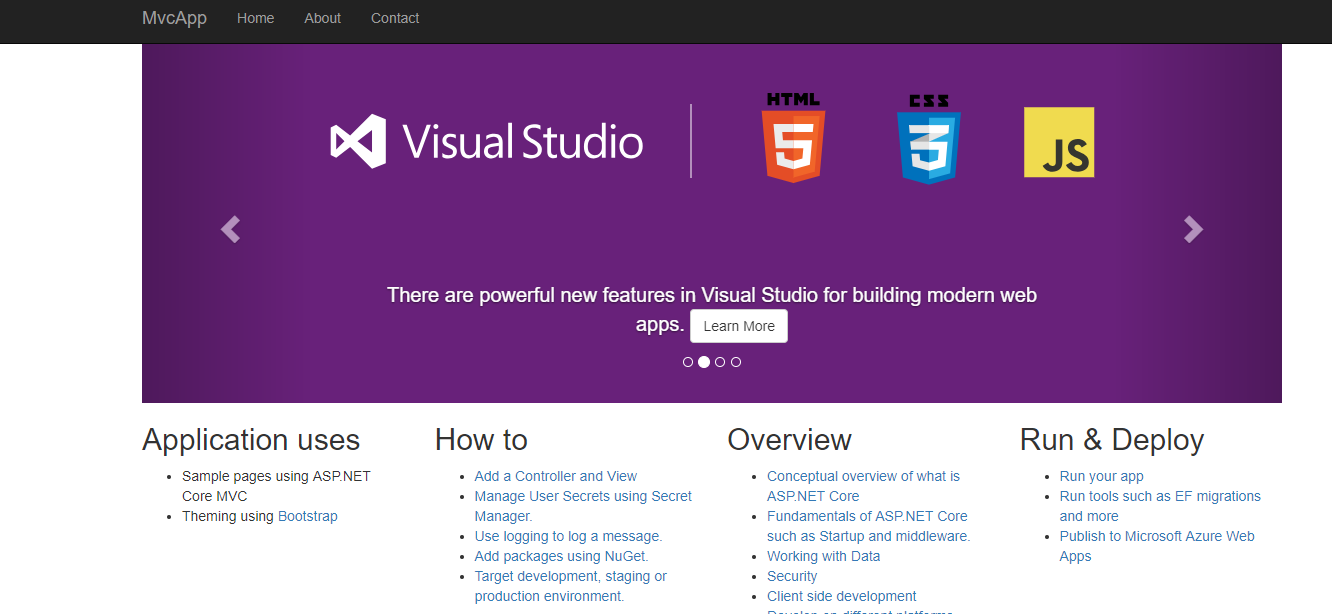Click the 'How to' heading
This screenshot has width=1332, height=614.
click(x=481, y=440)
